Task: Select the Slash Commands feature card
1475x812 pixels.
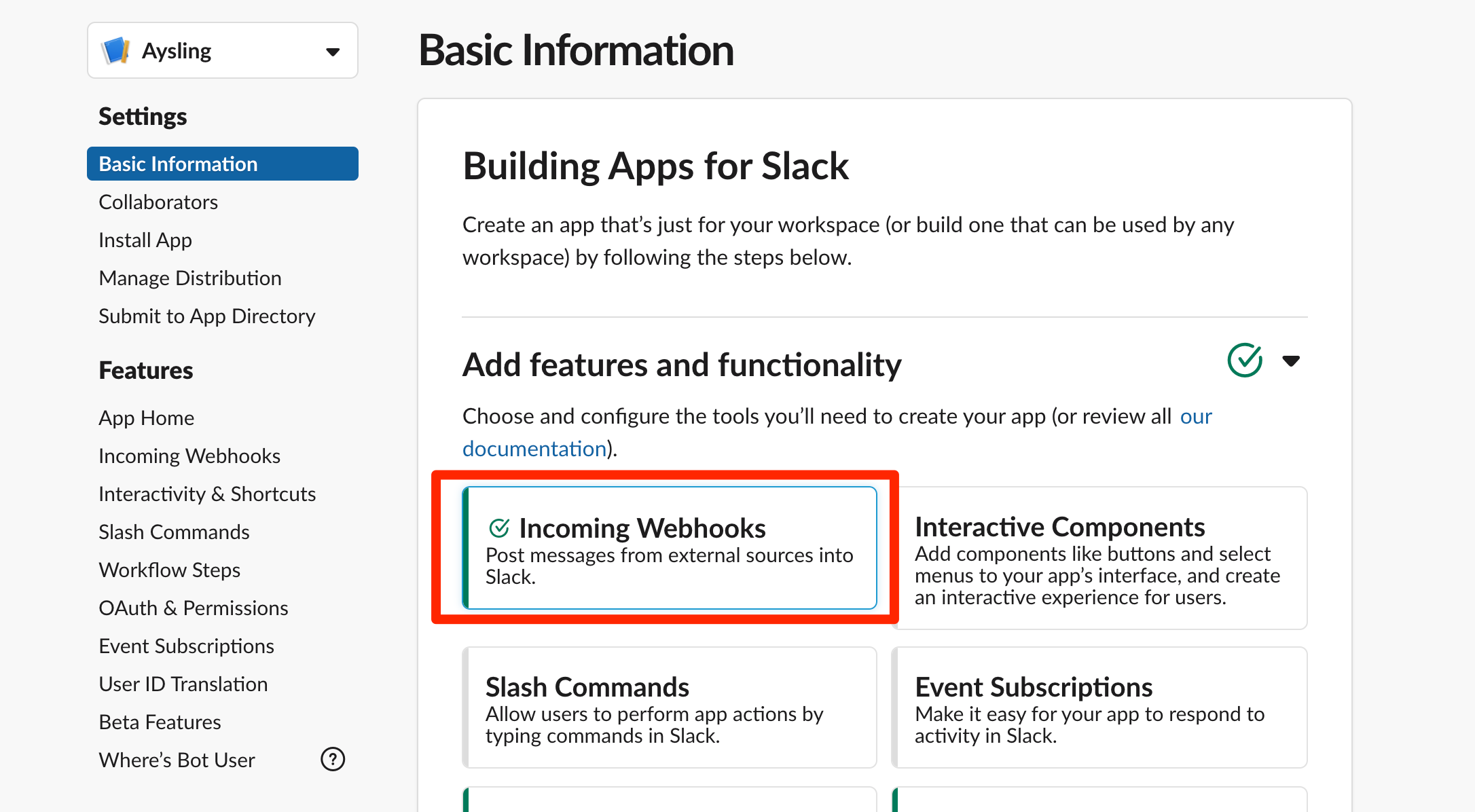Action: [x=670, y=707]
